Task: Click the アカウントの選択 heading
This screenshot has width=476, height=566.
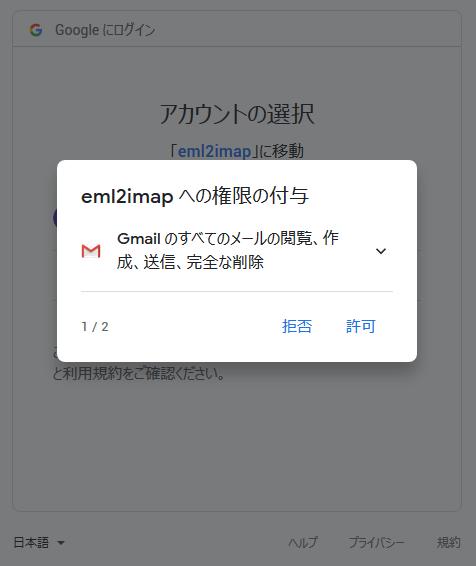Action: pos(237,114)
